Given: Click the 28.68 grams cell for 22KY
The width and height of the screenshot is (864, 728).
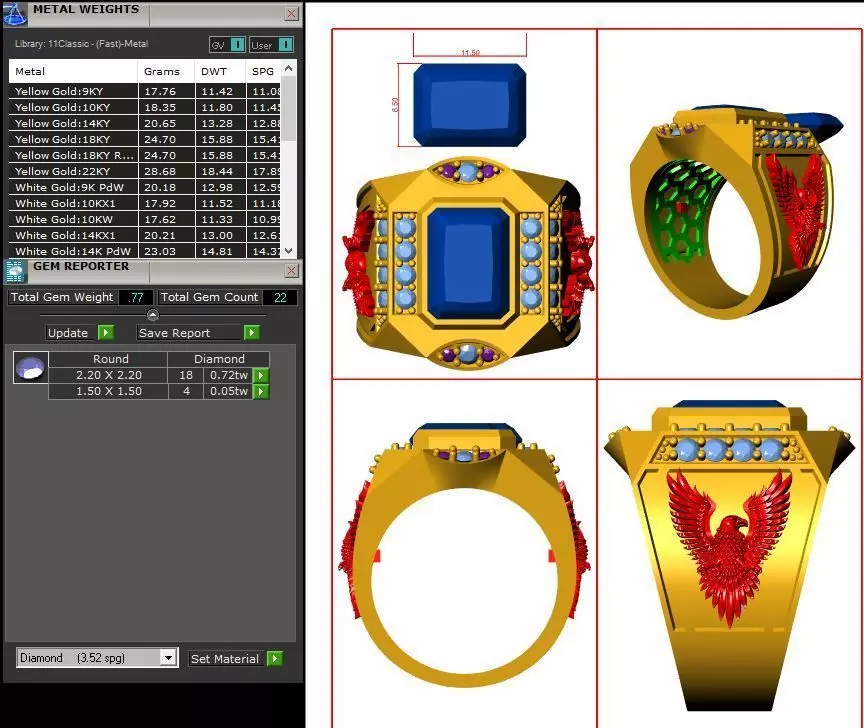Looking at the screenshot, I should pos(166,171).
